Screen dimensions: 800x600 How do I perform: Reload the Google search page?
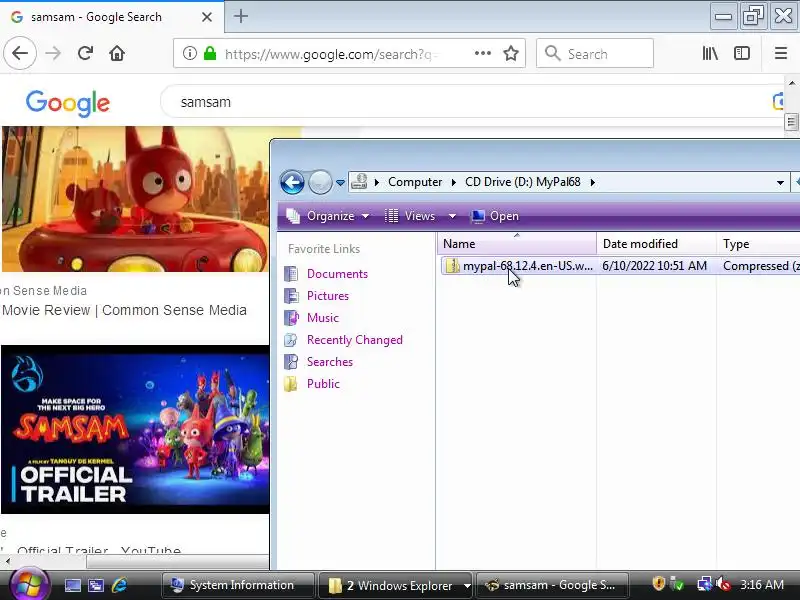85,53
